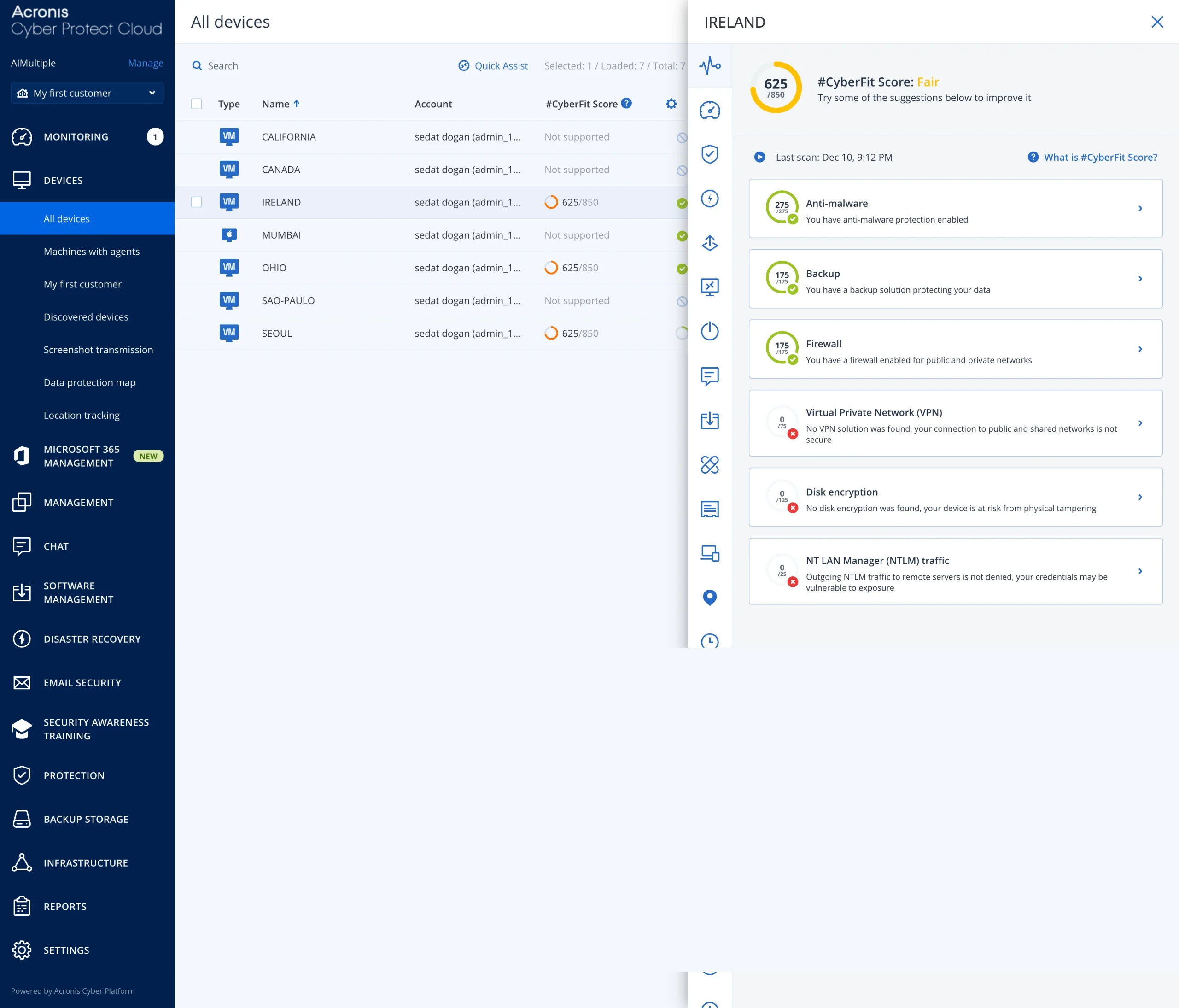Open the MONITORING menu
Screen dimensions: 1179x1008
(87, 137)
